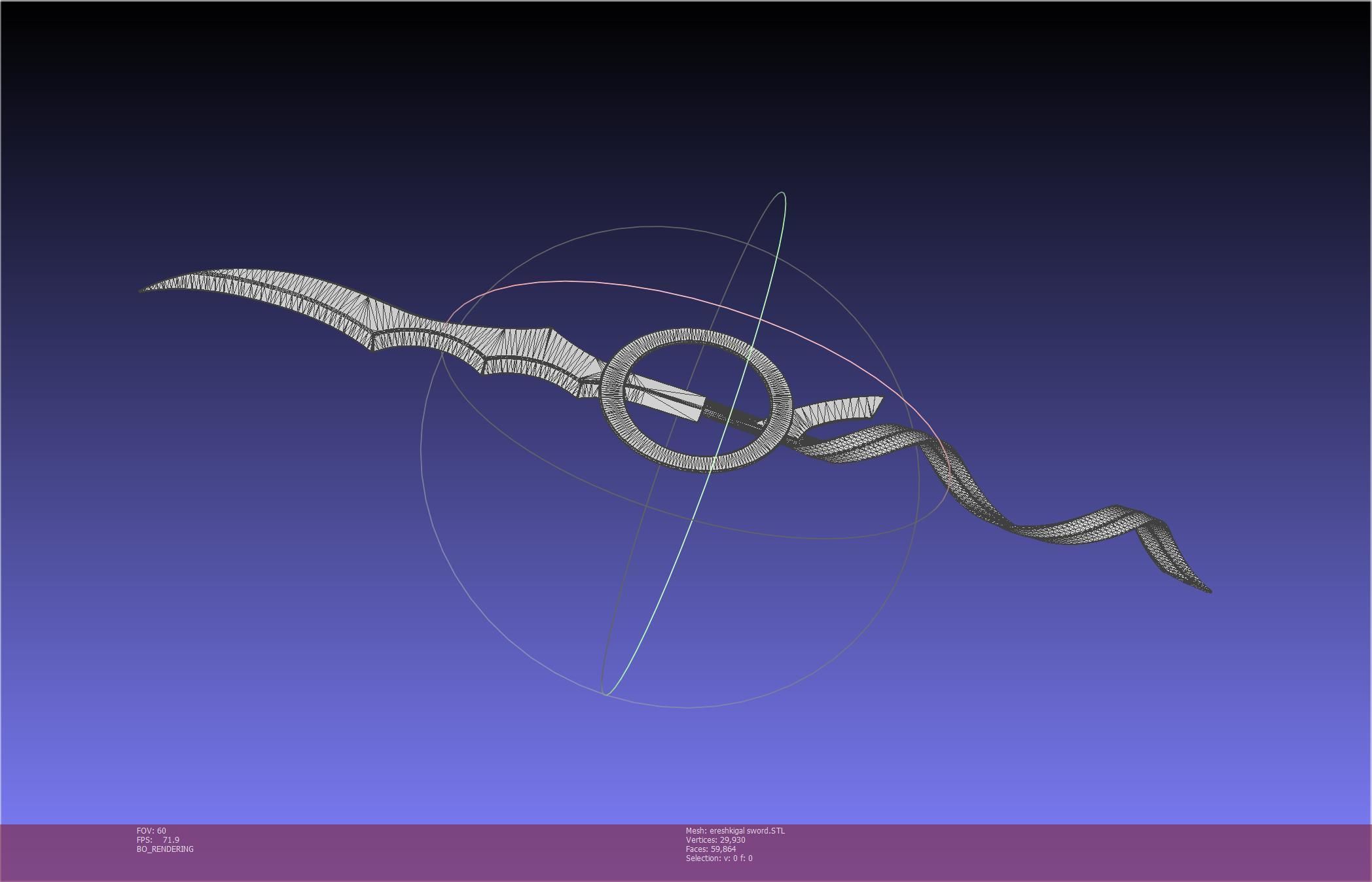Click the Vertices: 29,930 count
1372x882 pixels.
(x=715, y=839)
